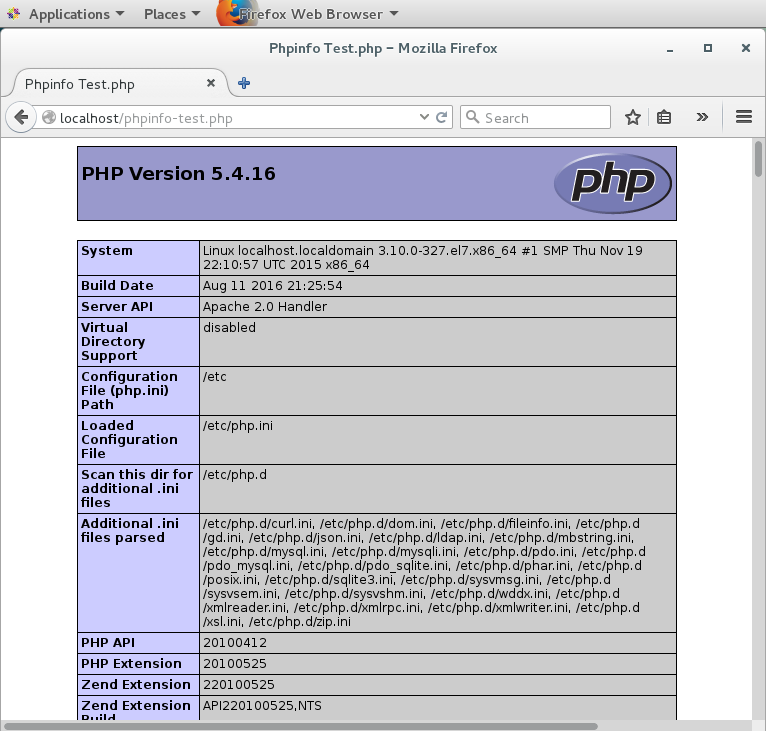The width and height of the screenshot is (766, 731).
Task: Show bookmarks using the clipboard list icon
Action: [664, 118]
